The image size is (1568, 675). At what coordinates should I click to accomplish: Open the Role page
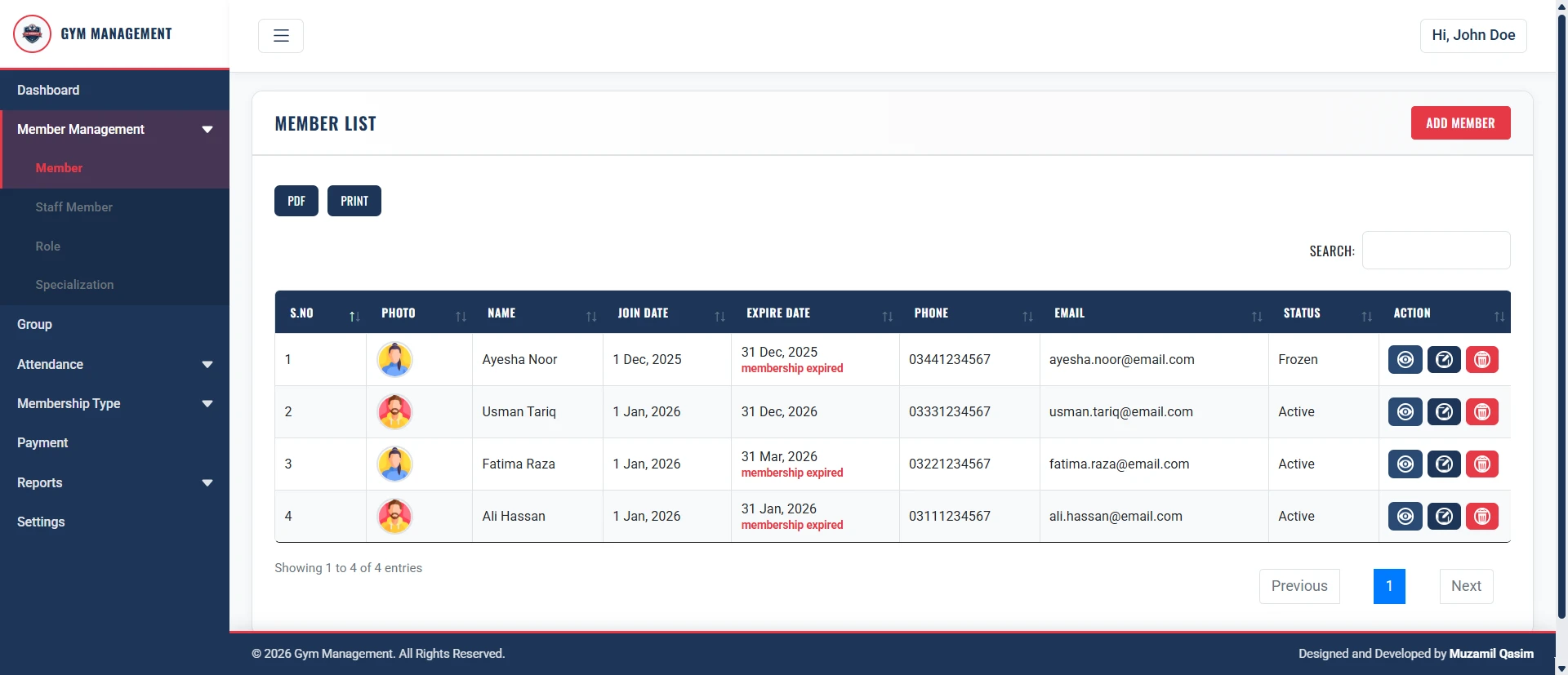114,246
